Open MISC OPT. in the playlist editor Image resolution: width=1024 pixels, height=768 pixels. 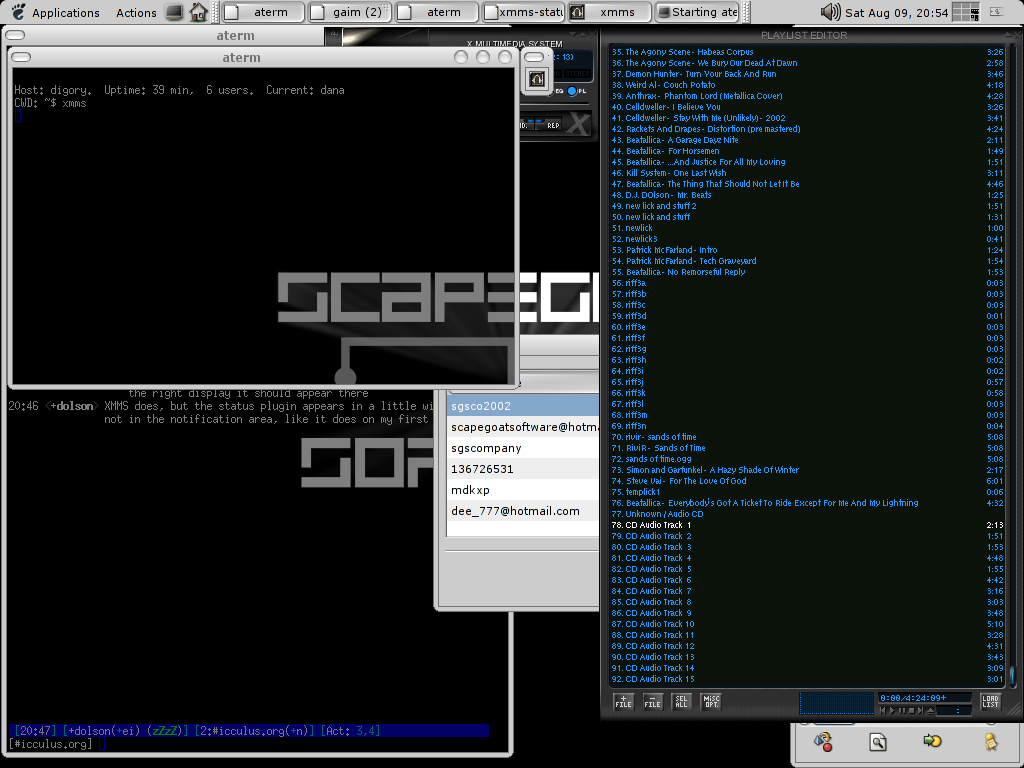[x=711, y=701]
